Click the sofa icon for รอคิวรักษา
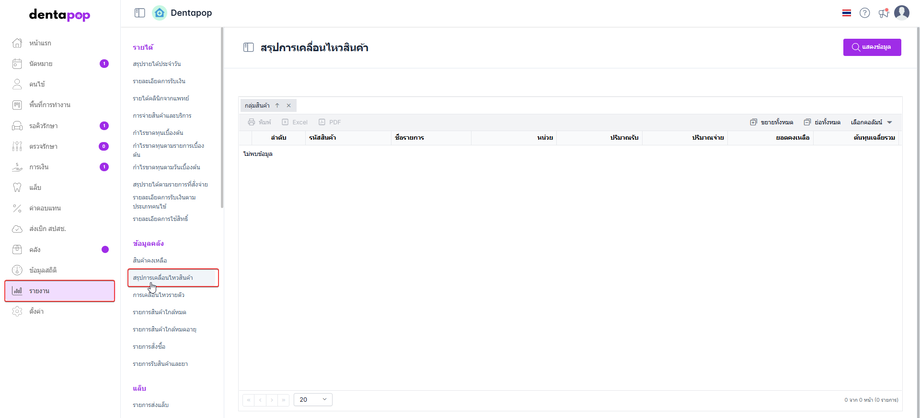 coord(17,126)
